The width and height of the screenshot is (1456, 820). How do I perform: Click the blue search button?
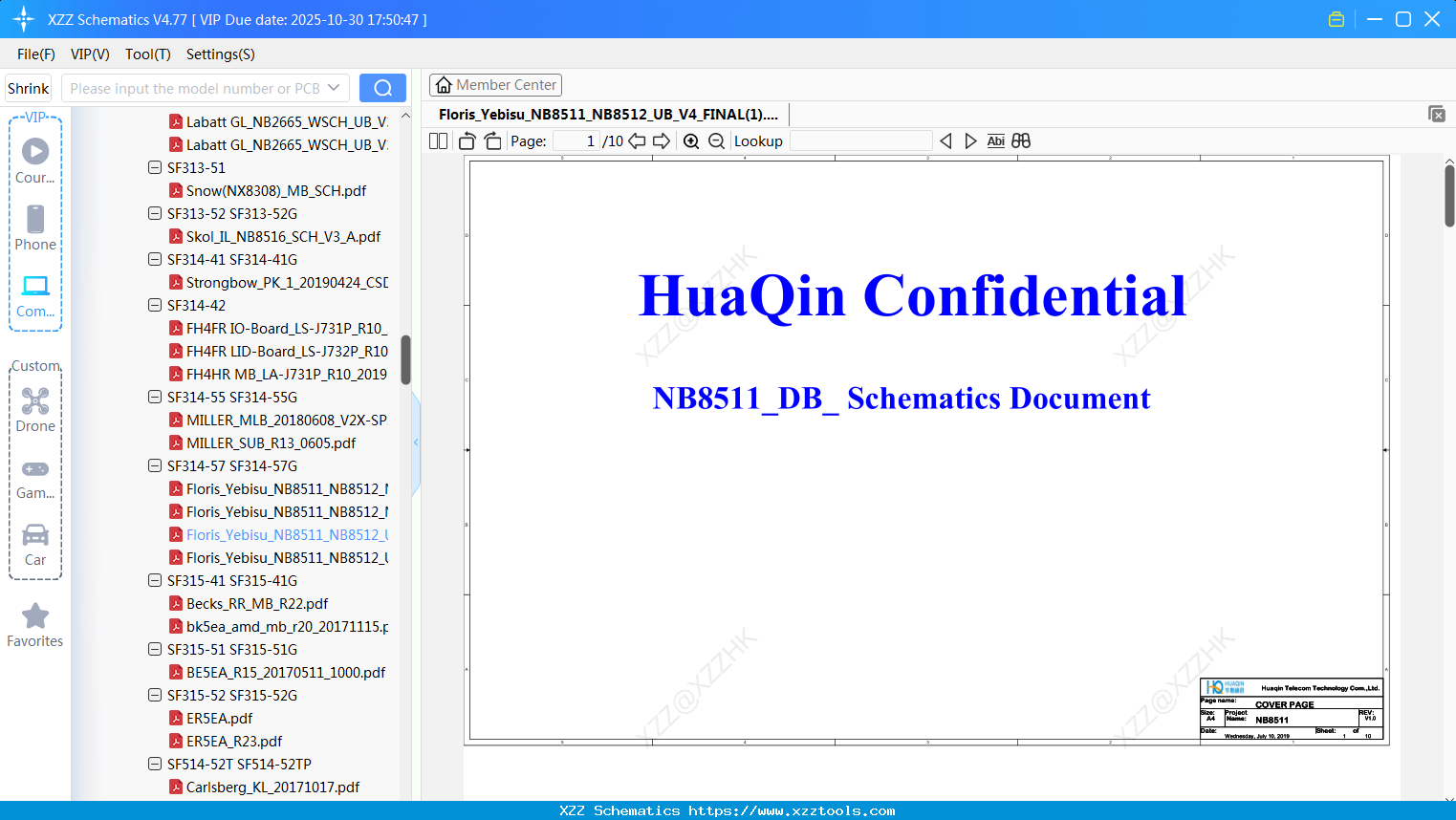tap(382, 88)
